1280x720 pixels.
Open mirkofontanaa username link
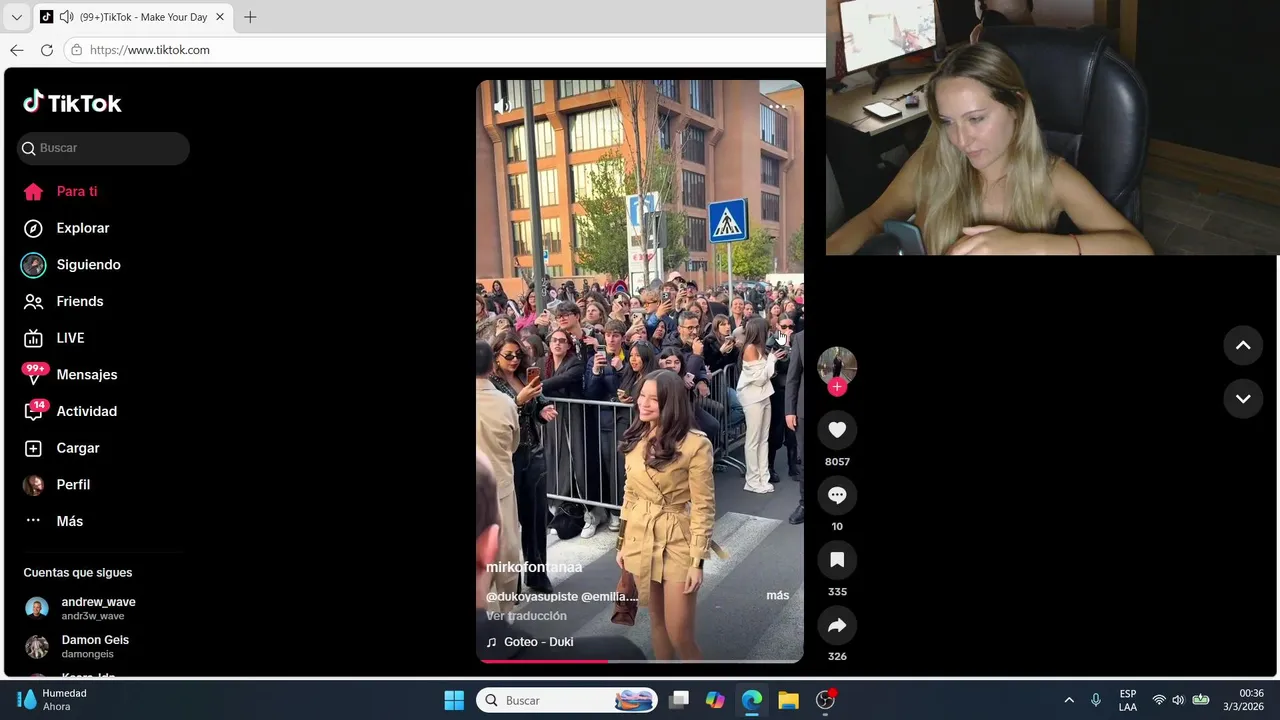pos(534,567)
